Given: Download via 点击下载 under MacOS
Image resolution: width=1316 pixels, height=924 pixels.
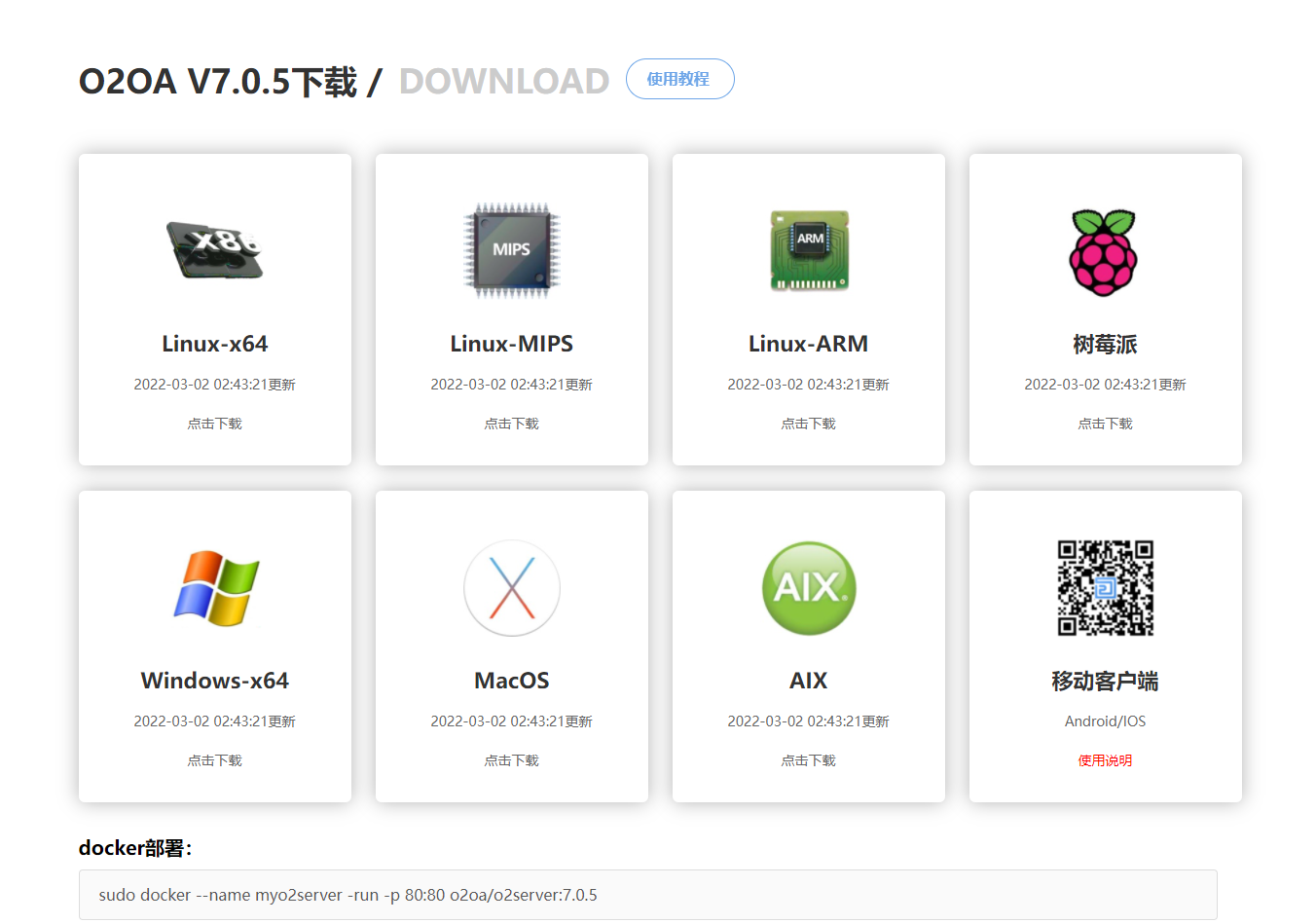Looking at the screenshot, I should pyautogui.click(x=512, y=760).
